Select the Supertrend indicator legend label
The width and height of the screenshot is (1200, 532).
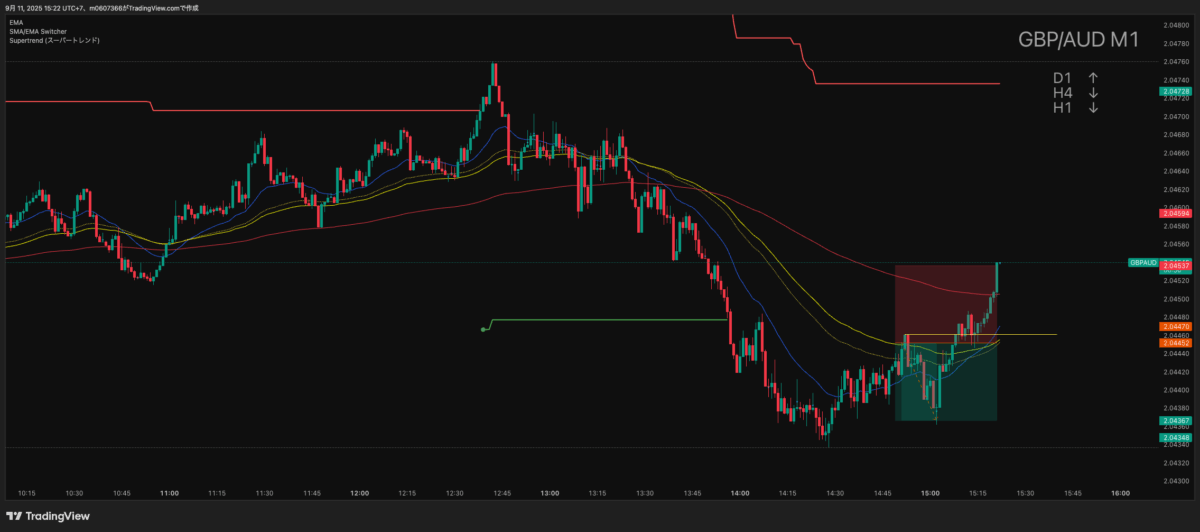point(54,40)
